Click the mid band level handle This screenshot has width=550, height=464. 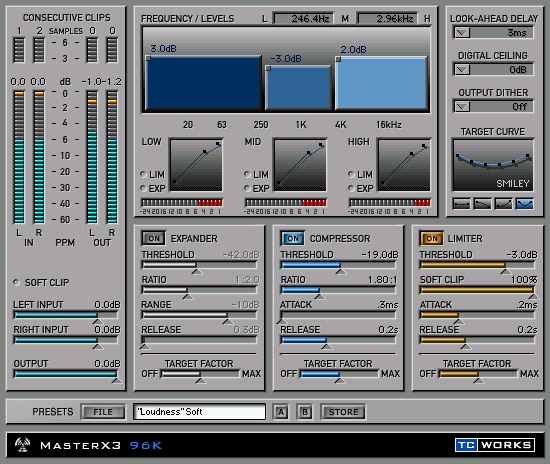pos(268,68)
